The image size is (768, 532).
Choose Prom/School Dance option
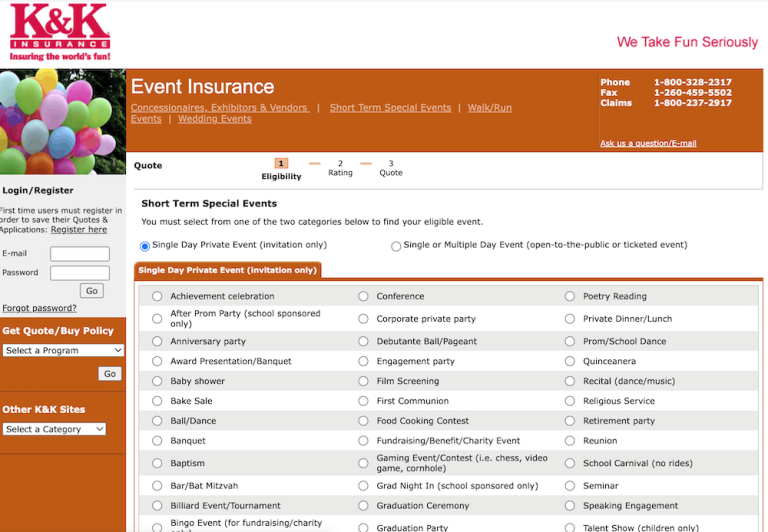tap(570, 341)
